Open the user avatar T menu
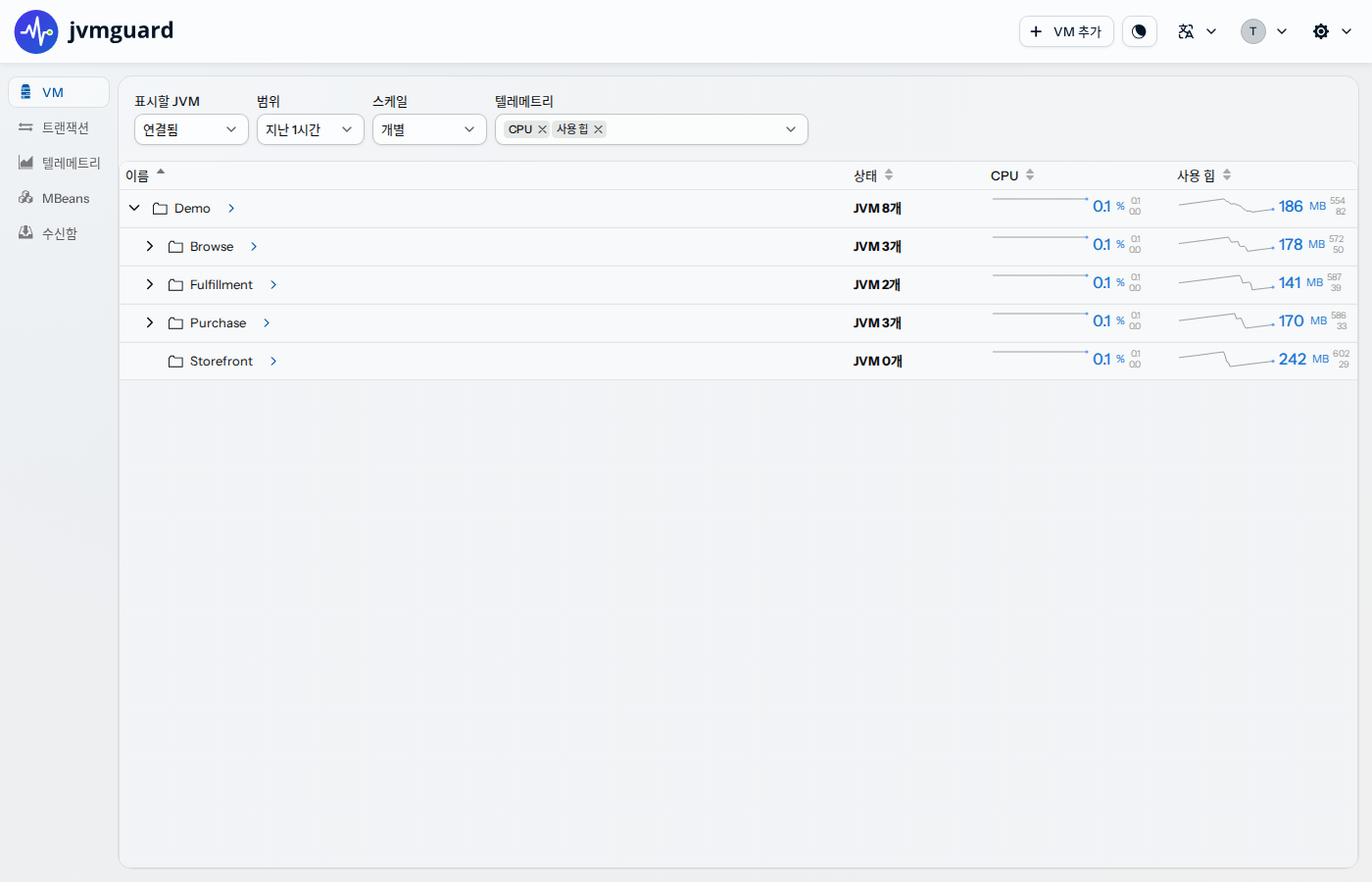The width and height of the screenshot is (1372, 882). point(1263,31)
